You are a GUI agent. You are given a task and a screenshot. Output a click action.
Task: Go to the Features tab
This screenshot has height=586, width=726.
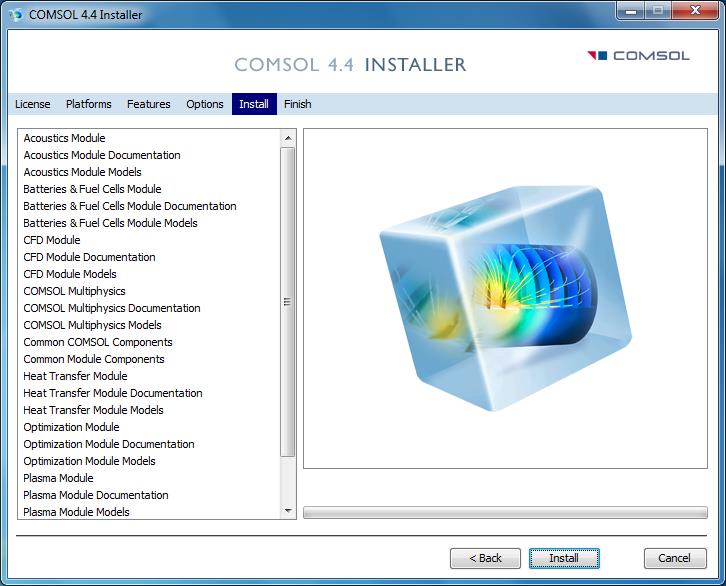click(148, 104)
